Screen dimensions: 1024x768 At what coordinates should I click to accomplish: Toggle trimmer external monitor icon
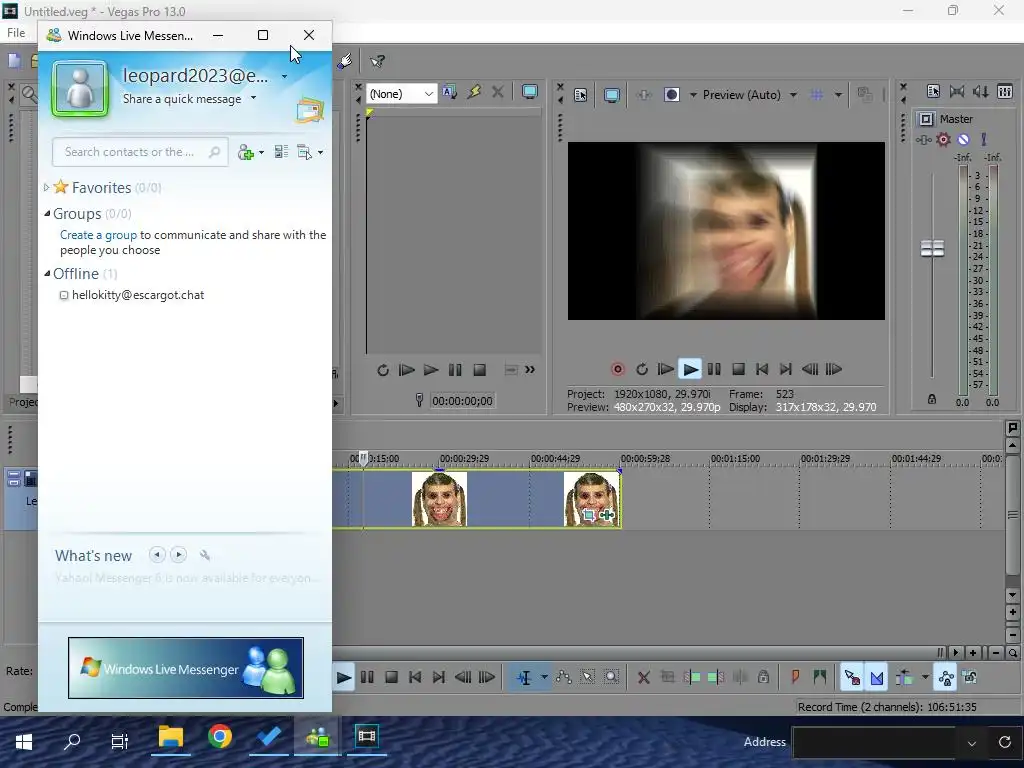[x=530, y=92]
